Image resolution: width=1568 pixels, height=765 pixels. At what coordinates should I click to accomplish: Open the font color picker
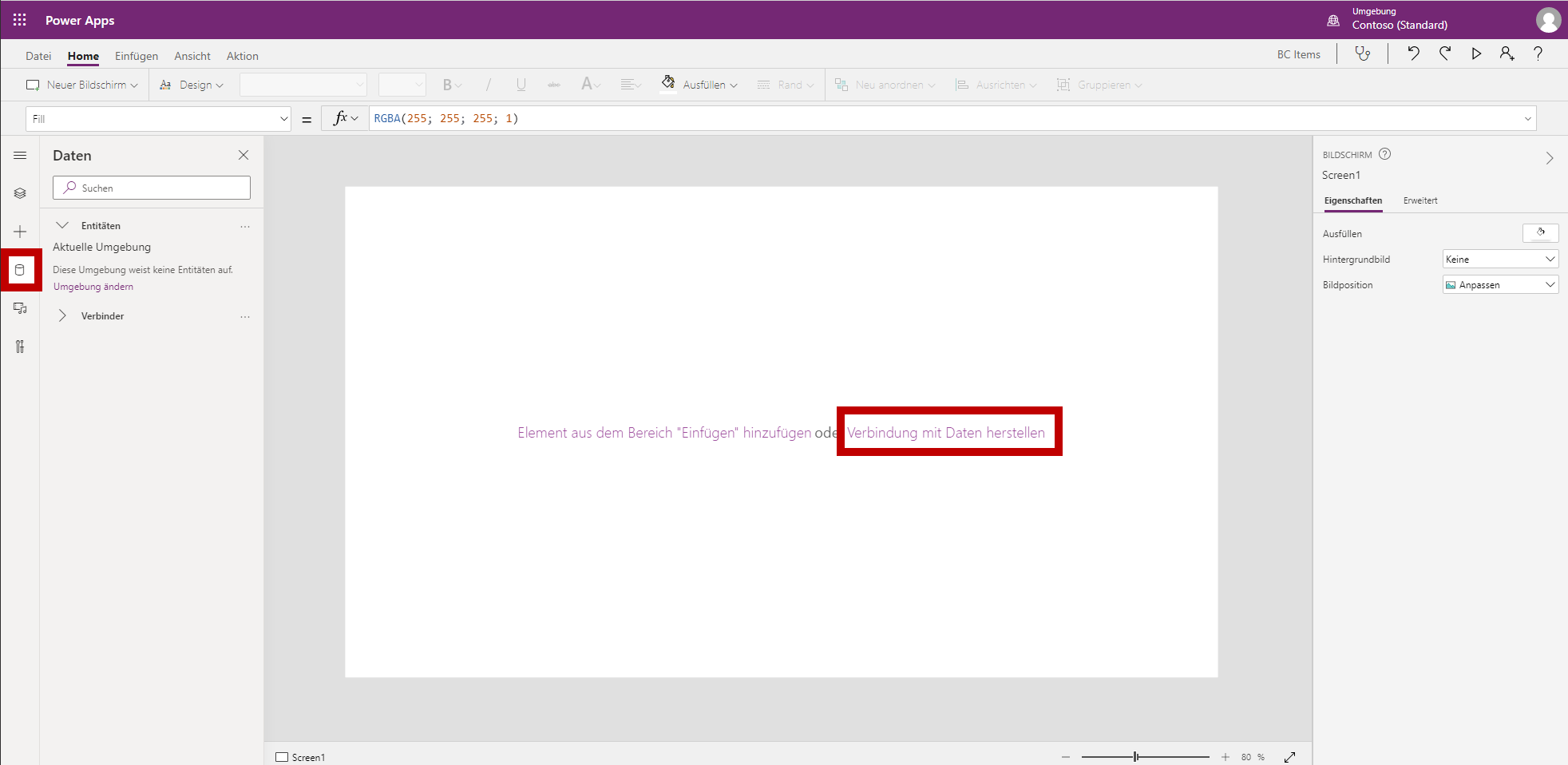pos(591,85)
